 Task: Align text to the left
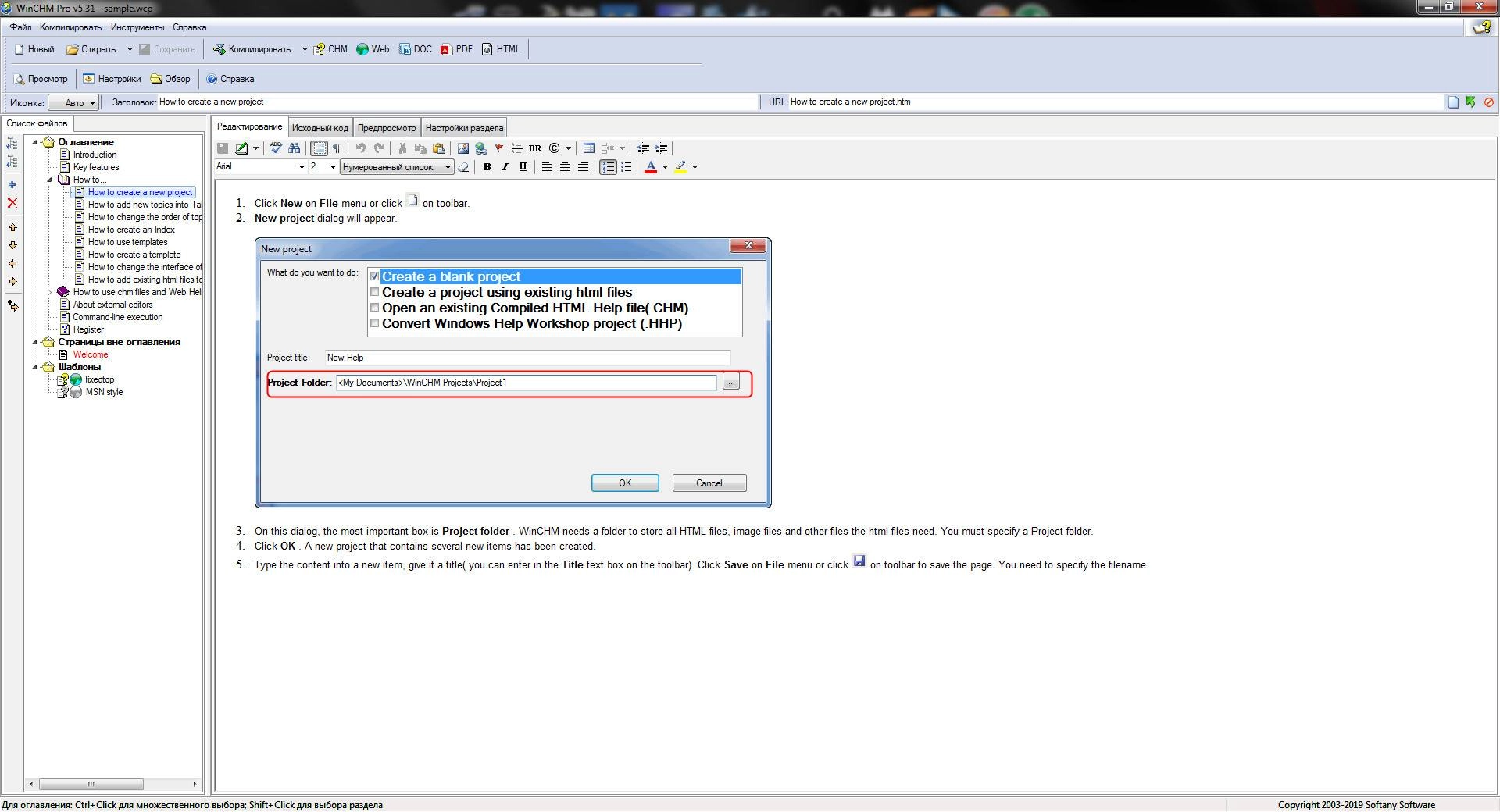547,166
